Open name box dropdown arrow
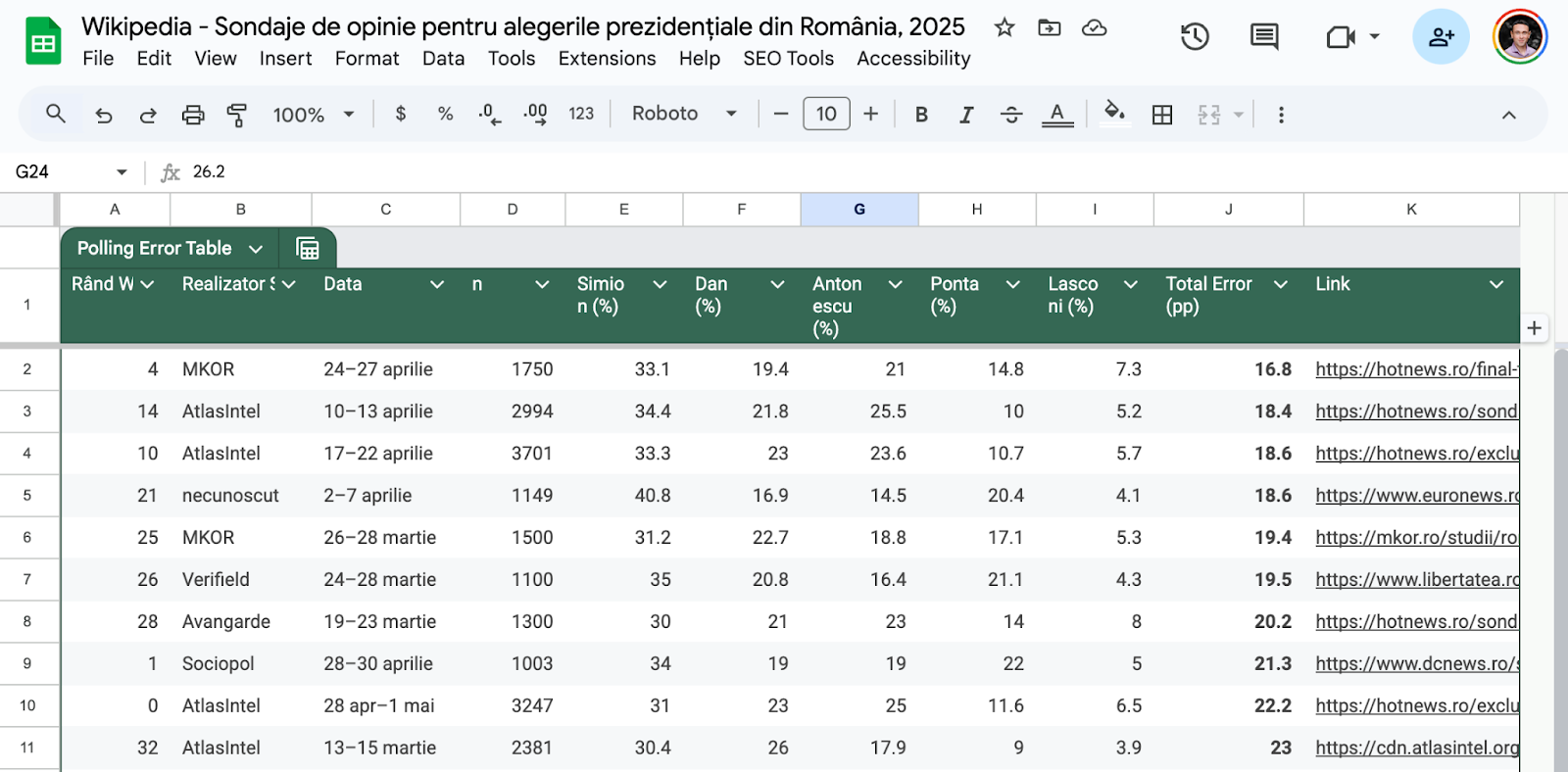Viewport: 1568px width, 772px height. pos(122,171)
